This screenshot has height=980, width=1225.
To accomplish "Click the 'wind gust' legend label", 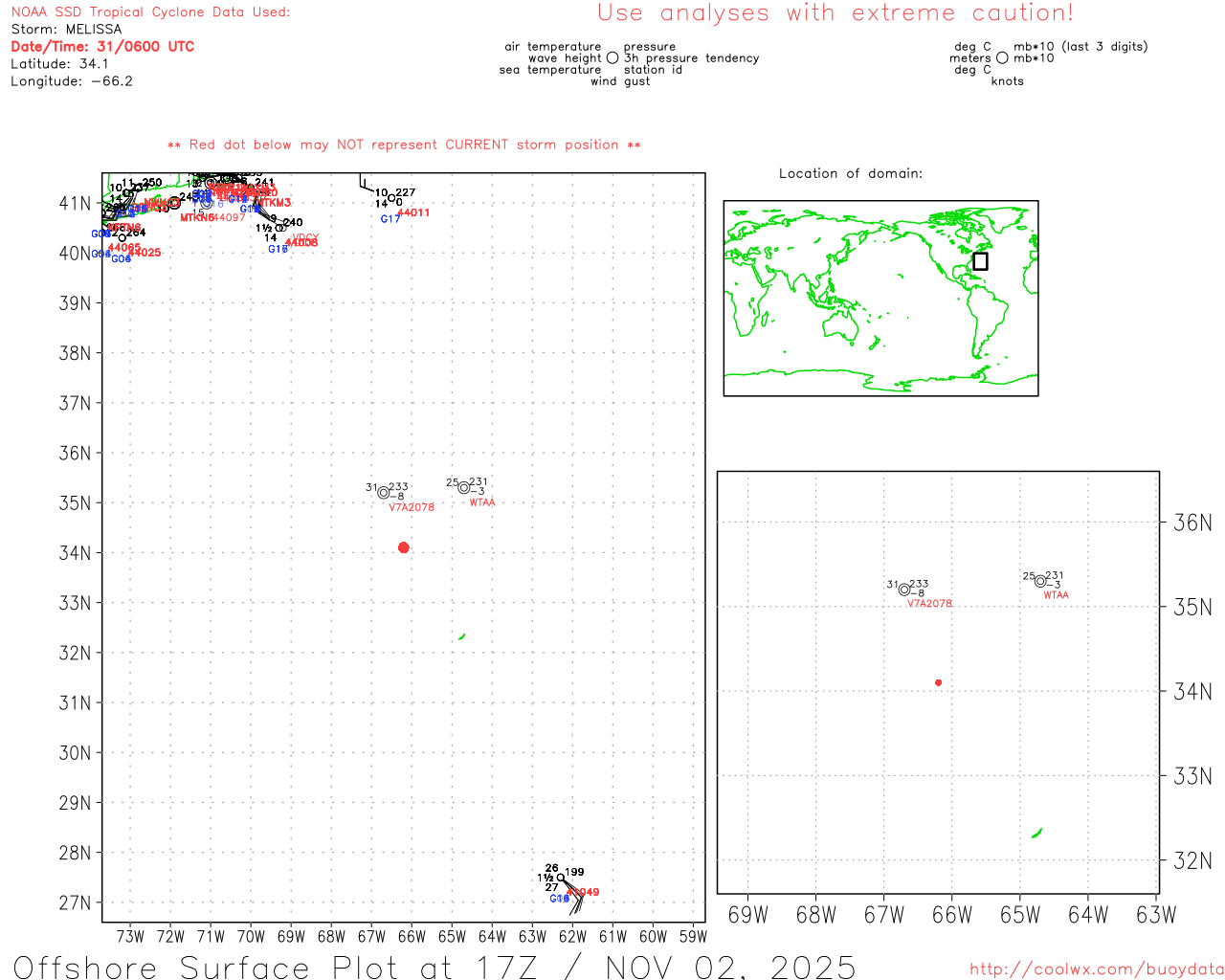I will [620, 81].
